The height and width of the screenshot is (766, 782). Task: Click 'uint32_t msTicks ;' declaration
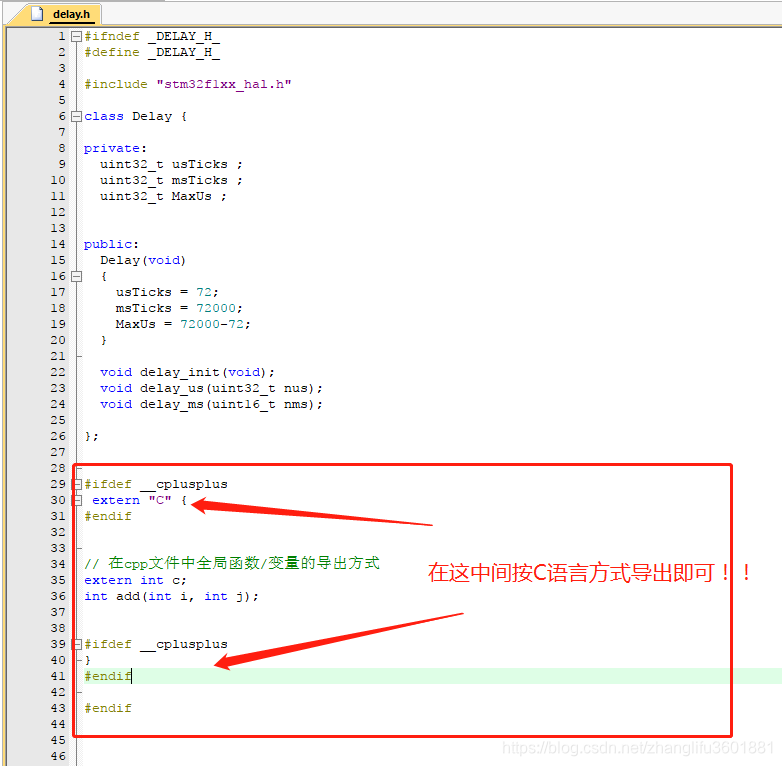171,181
